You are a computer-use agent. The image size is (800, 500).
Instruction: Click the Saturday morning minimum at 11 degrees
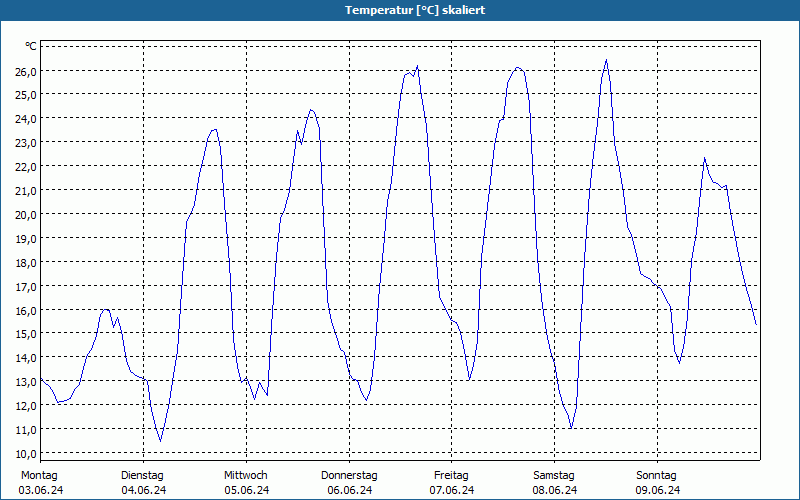(x=571, y=428)
